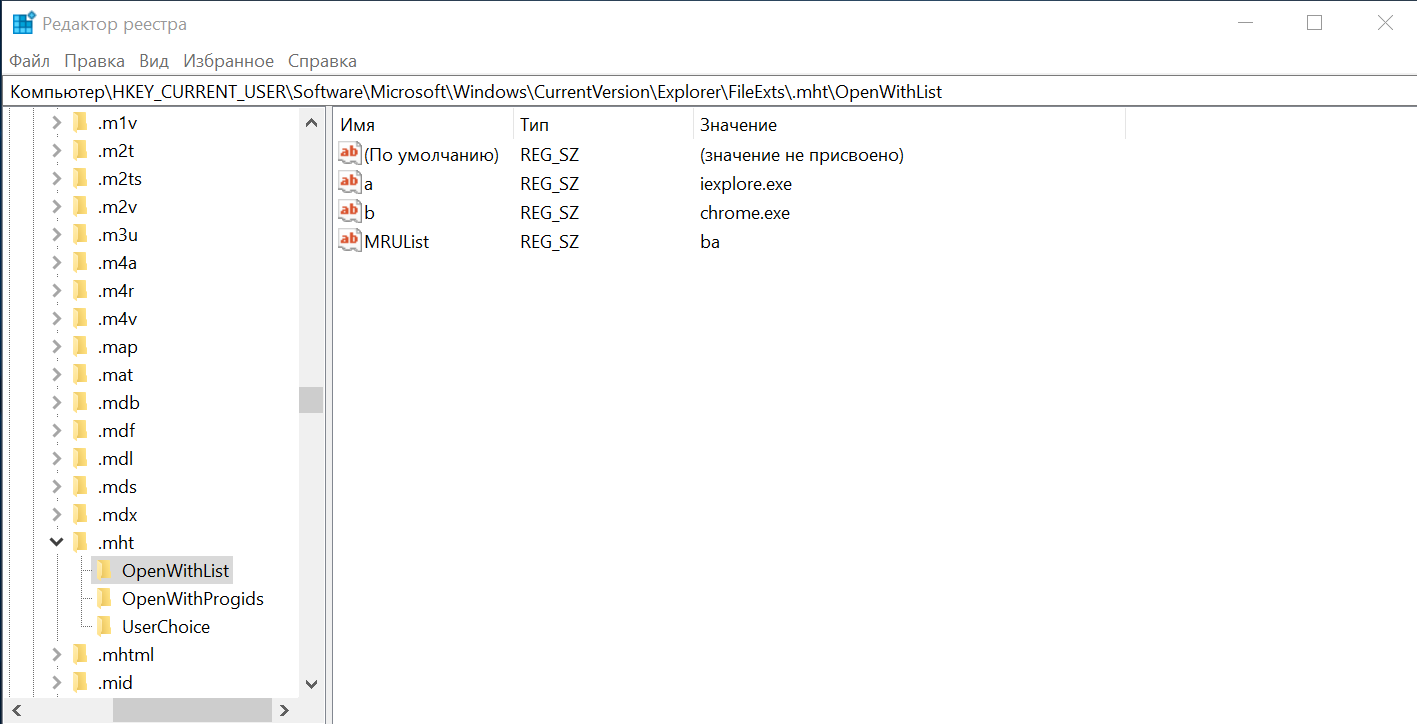Select the .mdx key label
Image resolution: width=1417 pixels, height=724 pixels.
coord(118,515)
